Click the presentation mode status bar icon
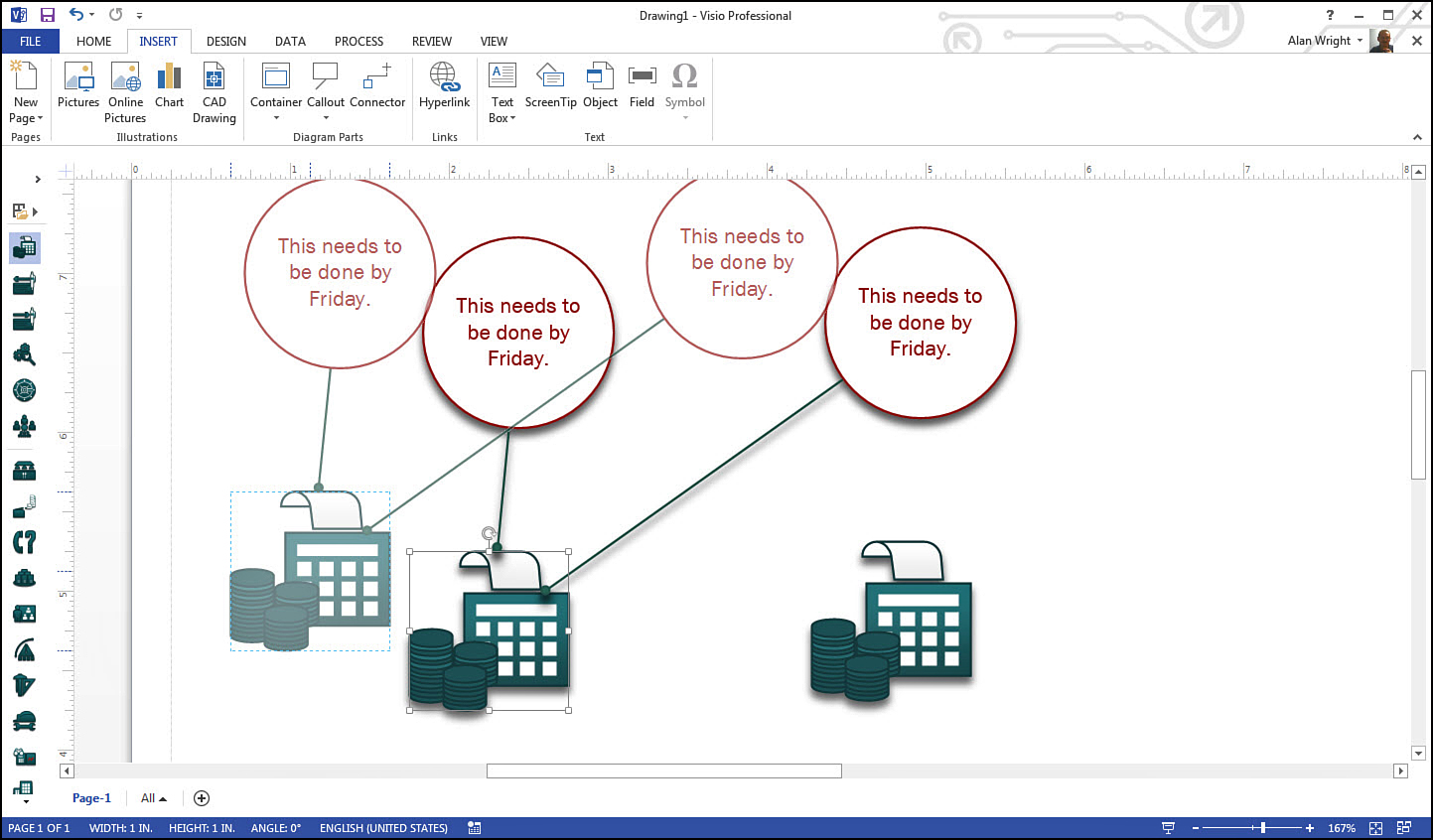 pos(1169,828)
